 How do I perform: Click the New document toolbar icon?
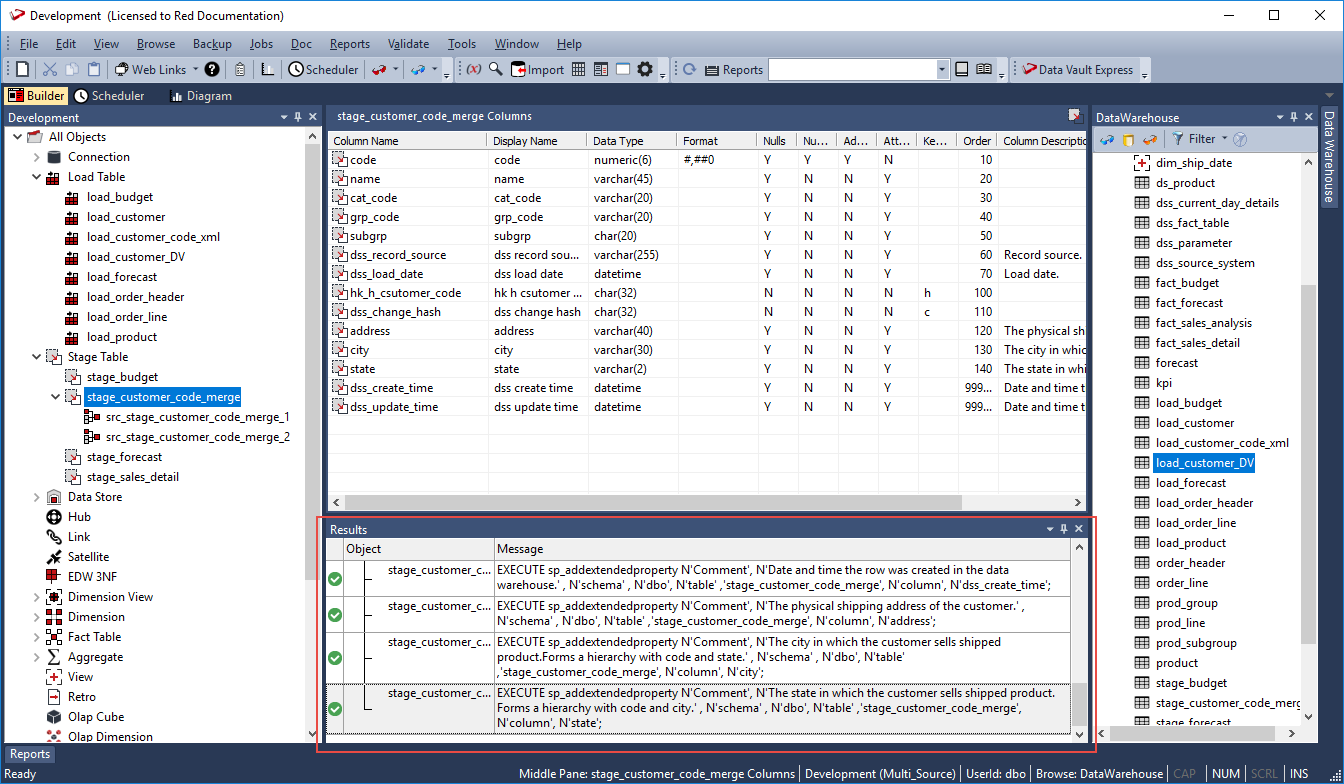click(22, 70)
